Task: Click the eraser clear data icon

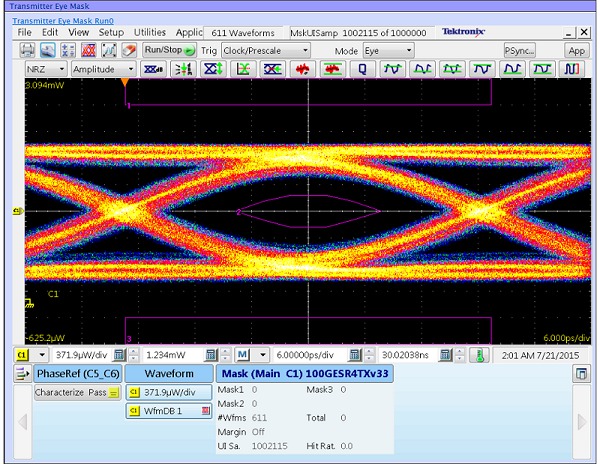Action: click(x=128, y=50)
